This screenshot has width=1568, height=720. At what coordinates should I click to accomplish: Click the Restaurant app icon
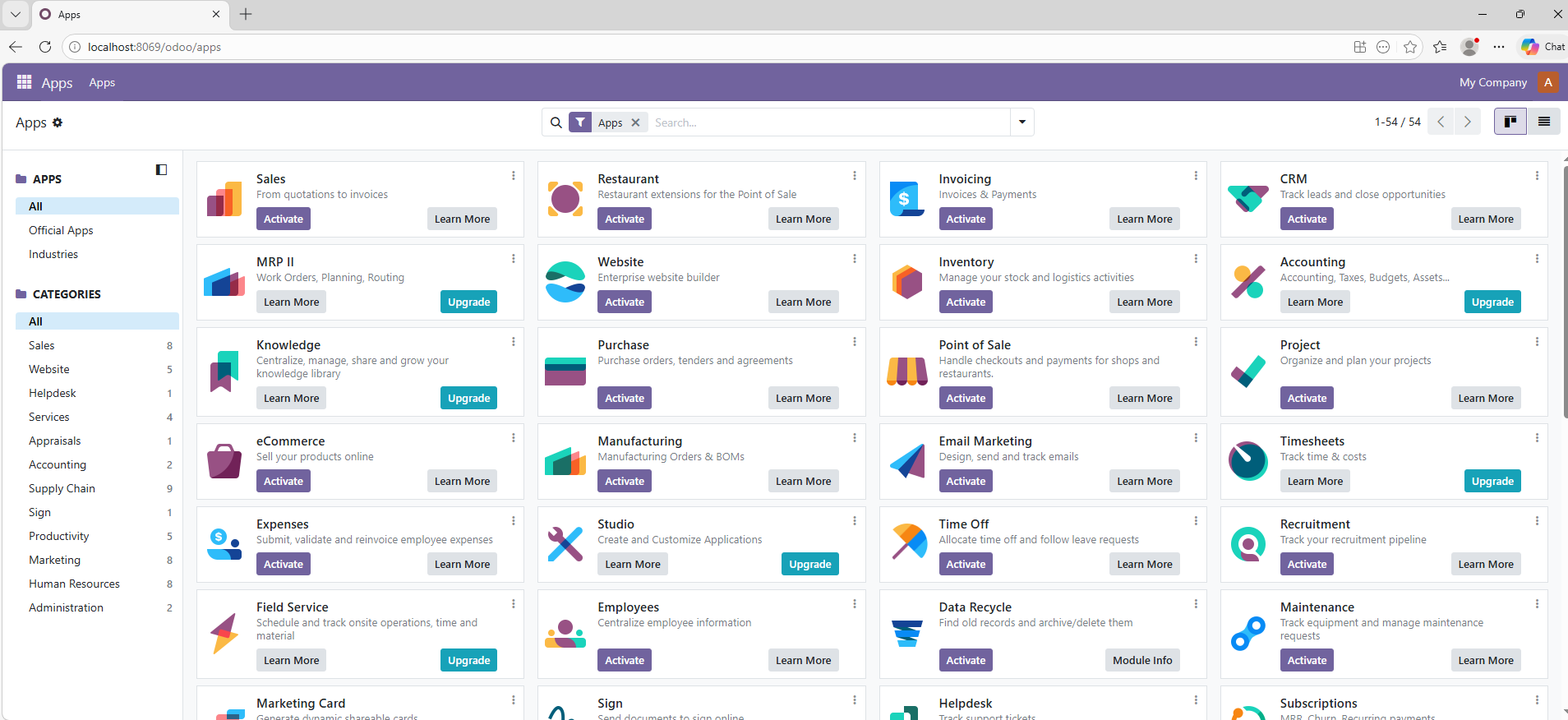click(565, 199)
